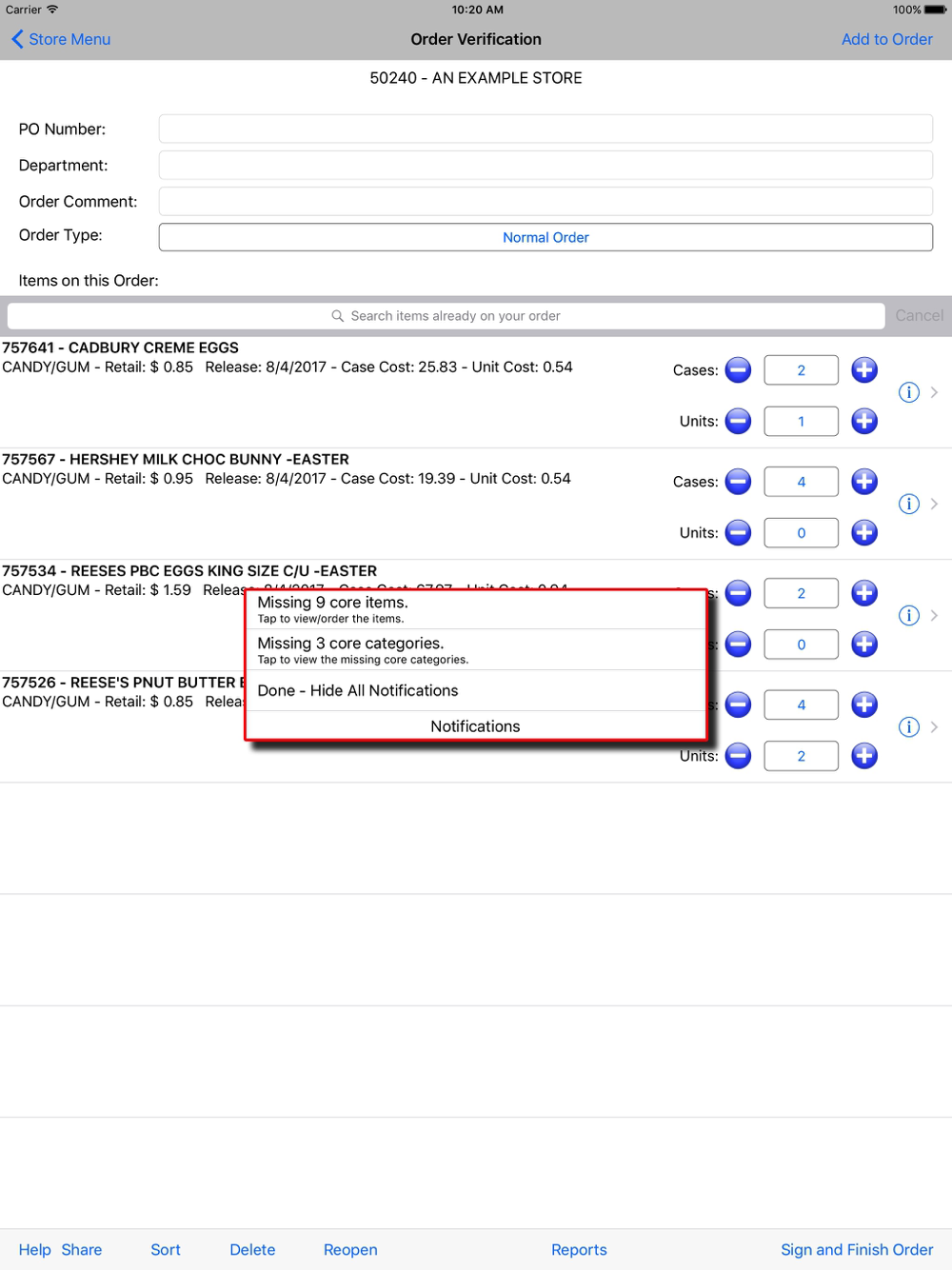Image resolution: width=952 pixels, height=1270 pixels.
Task: Decrease cases for Cadbury Creme Eggs
Action: (738, 369)
